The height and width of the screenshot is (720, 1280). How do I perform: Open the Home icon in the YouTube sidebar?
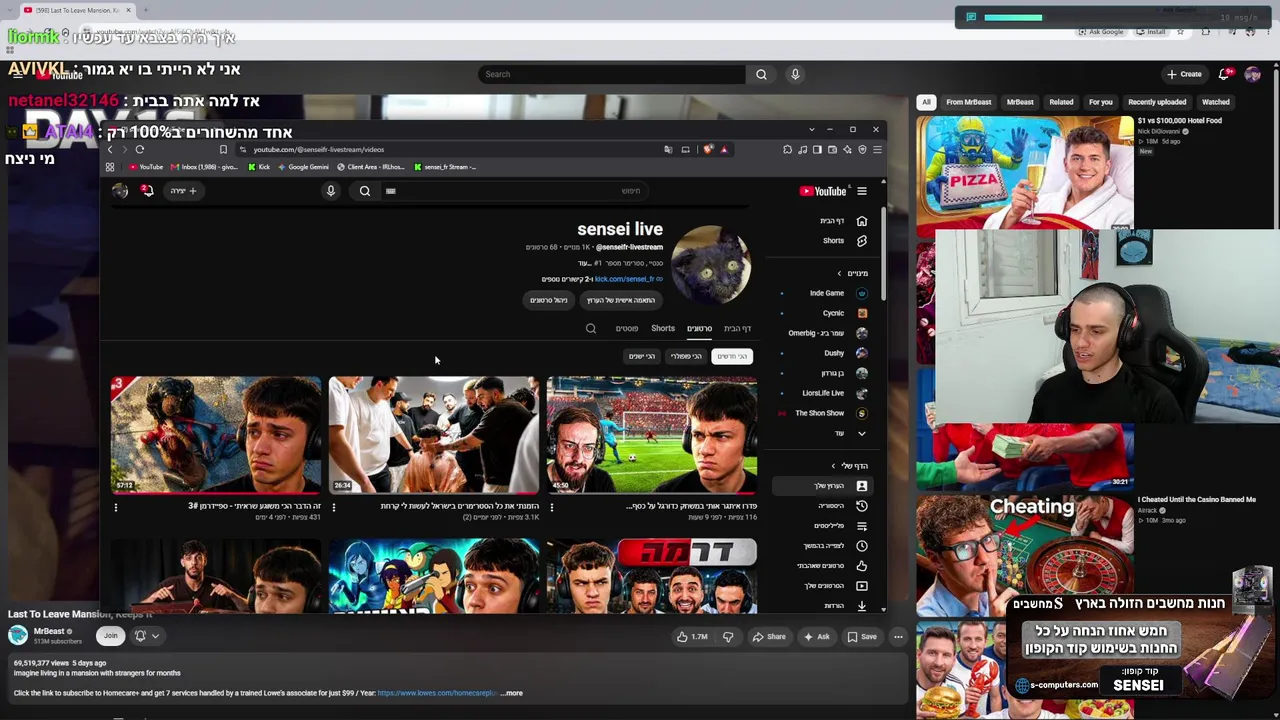[862, 221]
